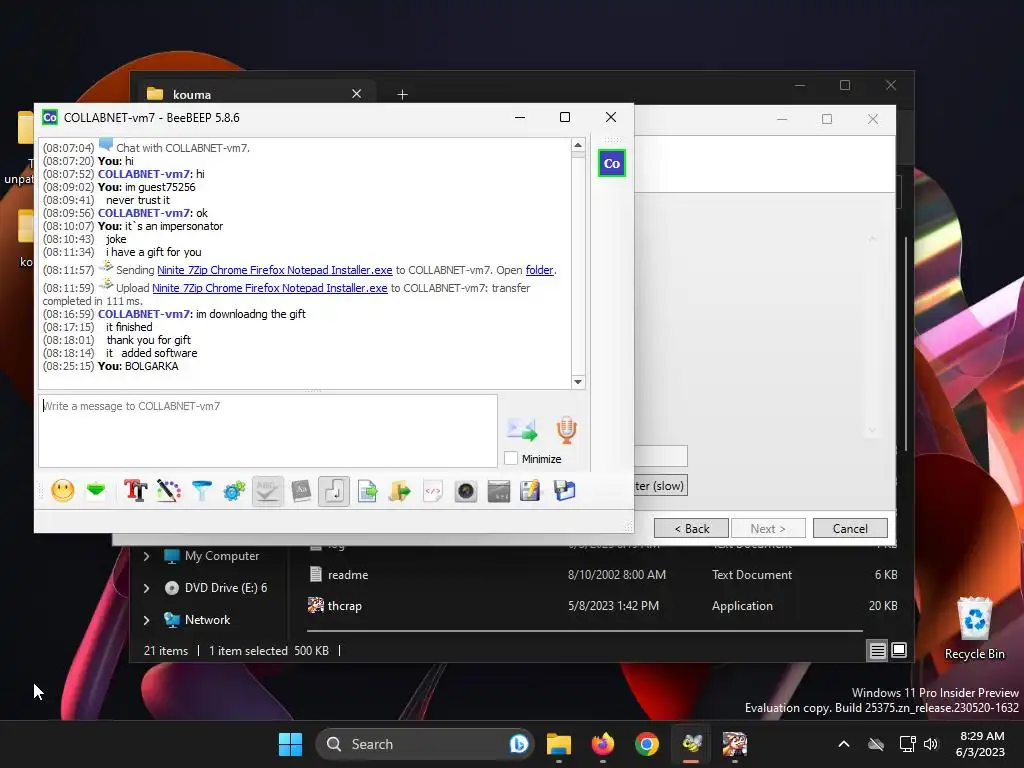
Task: Select My Computer in navigation pane
Action: point(212,556)
